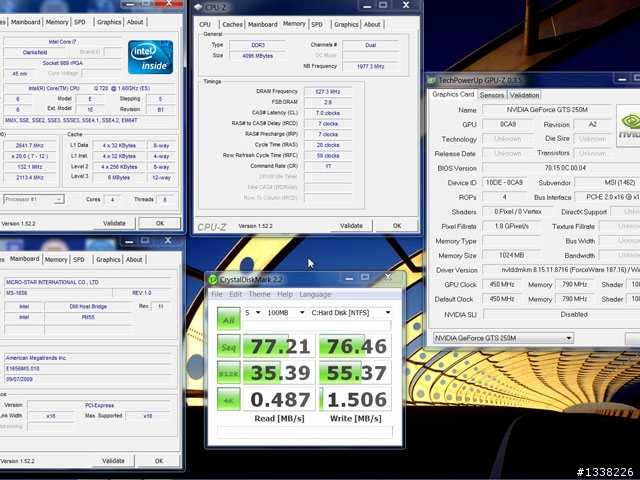Click OK in the CPU-Z Memory window

pos(397,225)
